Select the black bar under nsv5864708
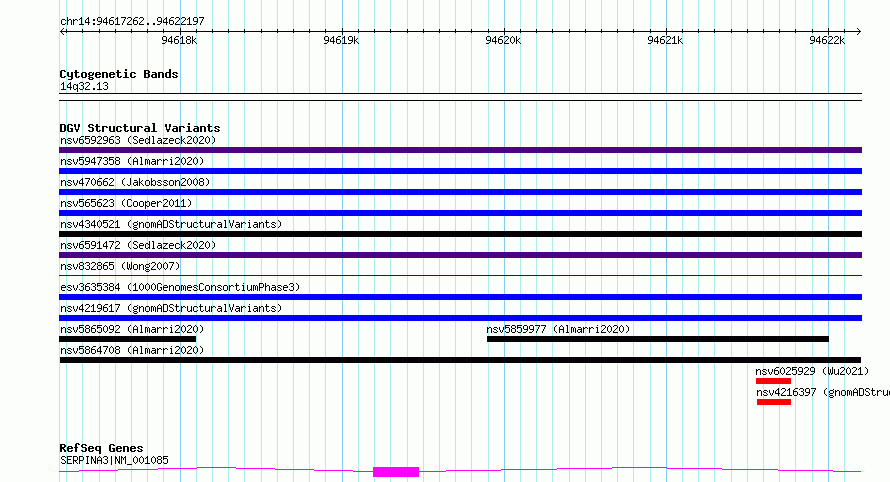This screenshot has width=890, height=482. [x=460, y=360]
